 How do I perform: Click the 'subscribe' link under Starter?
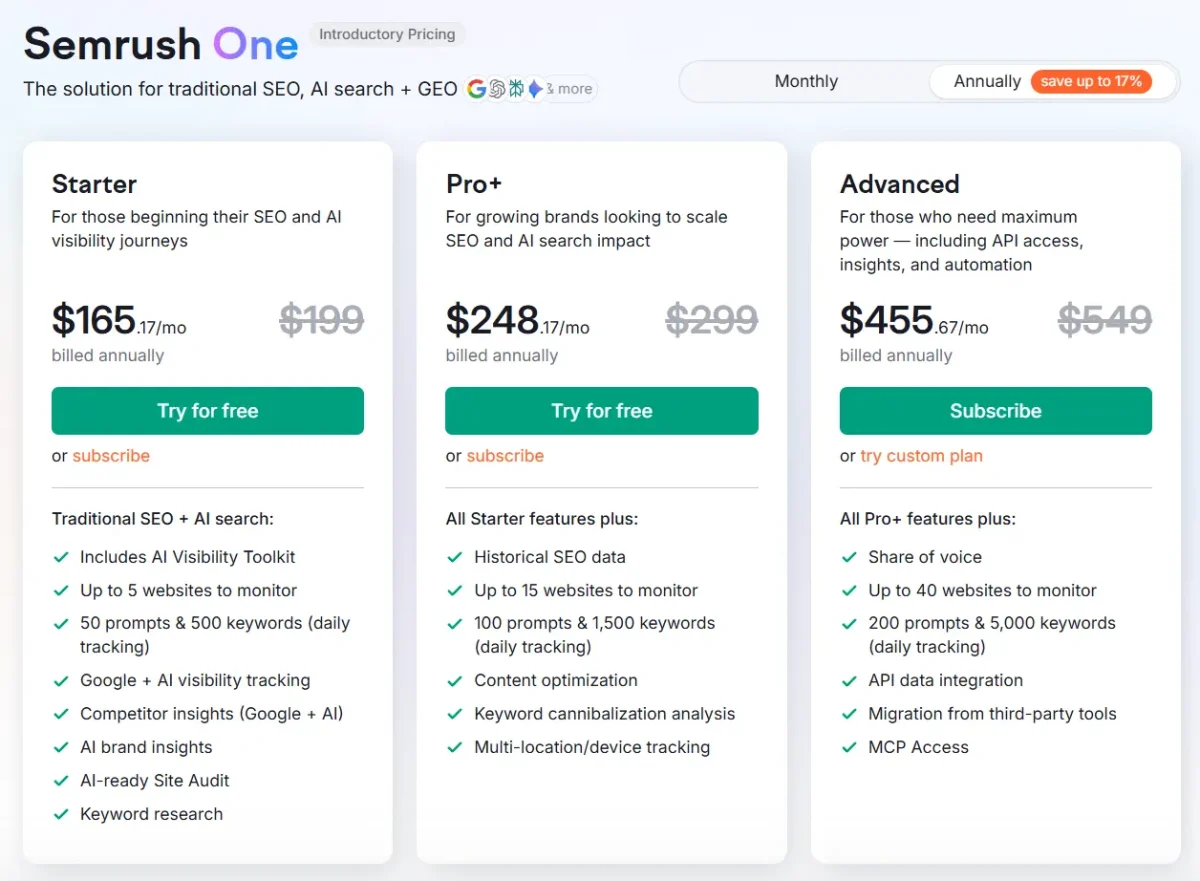point(111,456)
